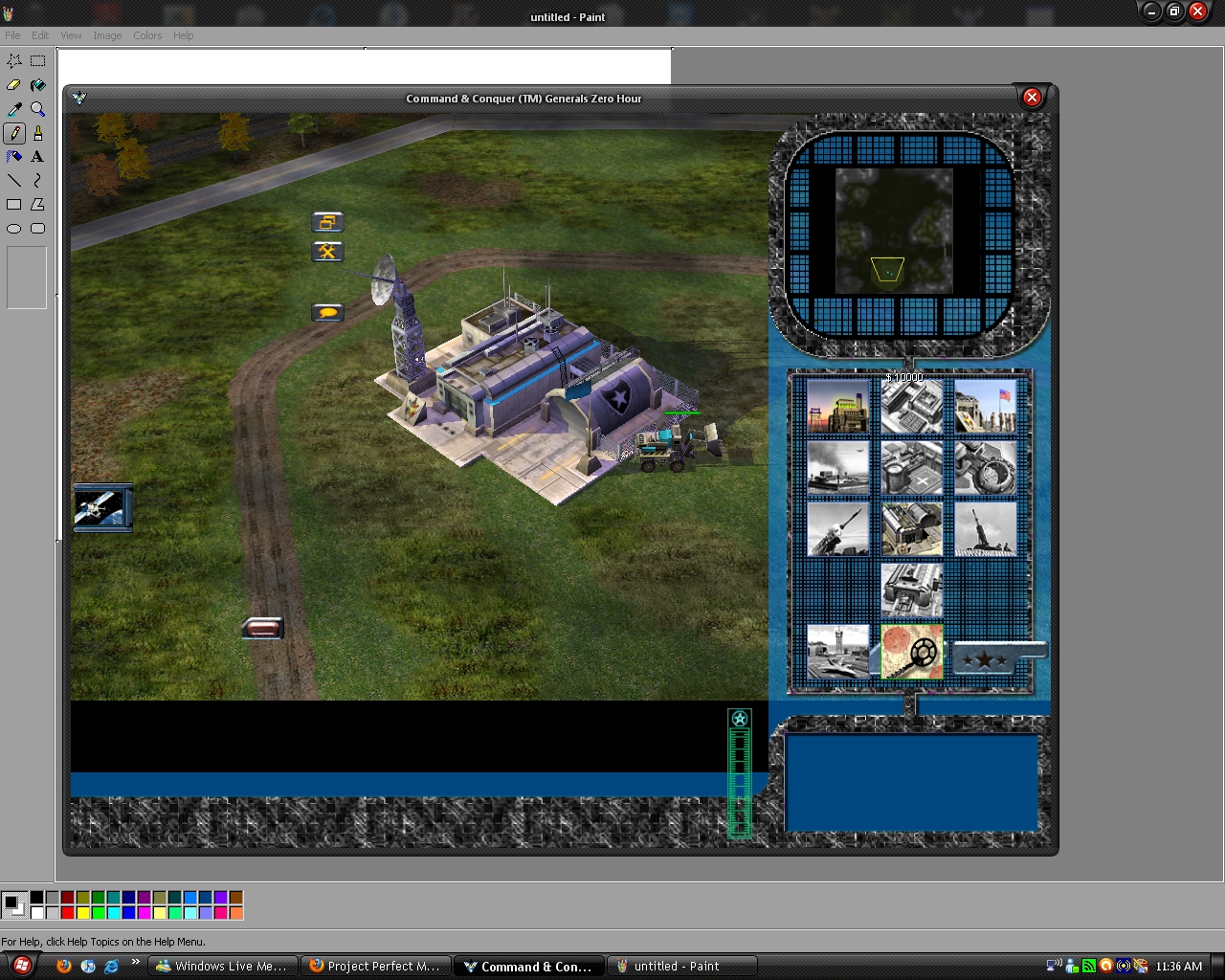
Task: Switch to the Airbrush tool
Action: click(14, 157)
